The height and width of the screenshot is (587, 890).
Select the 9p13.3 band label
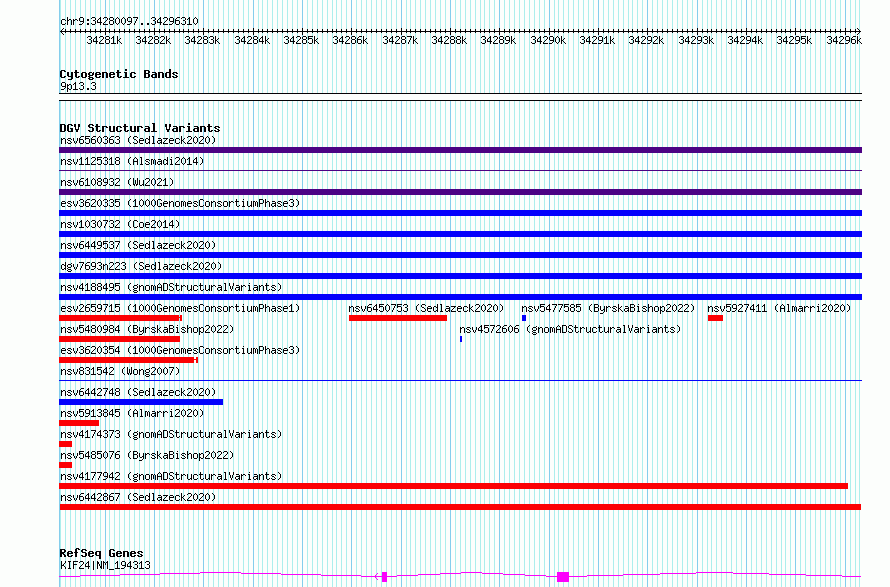click(78, 87)
